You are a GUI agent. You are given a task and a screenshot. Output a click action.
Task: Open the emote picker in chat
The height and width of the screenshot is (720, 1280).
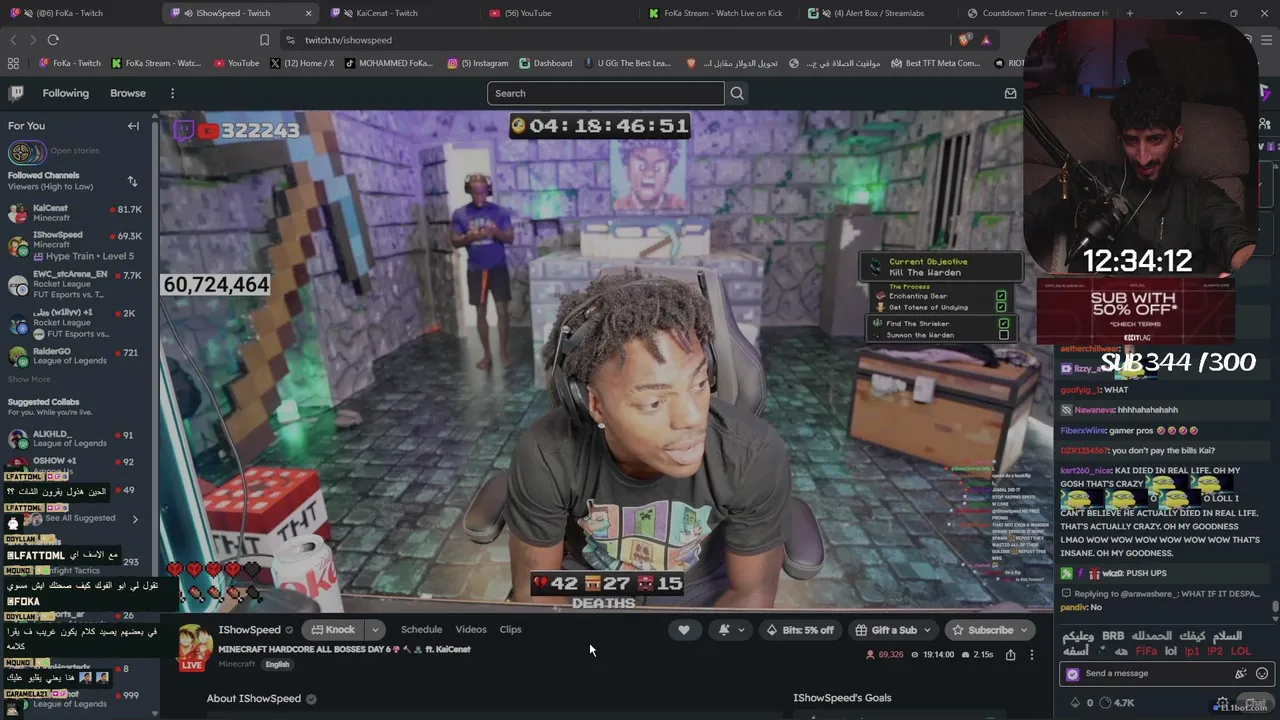pyautogui.click(x=1262, y=674)
